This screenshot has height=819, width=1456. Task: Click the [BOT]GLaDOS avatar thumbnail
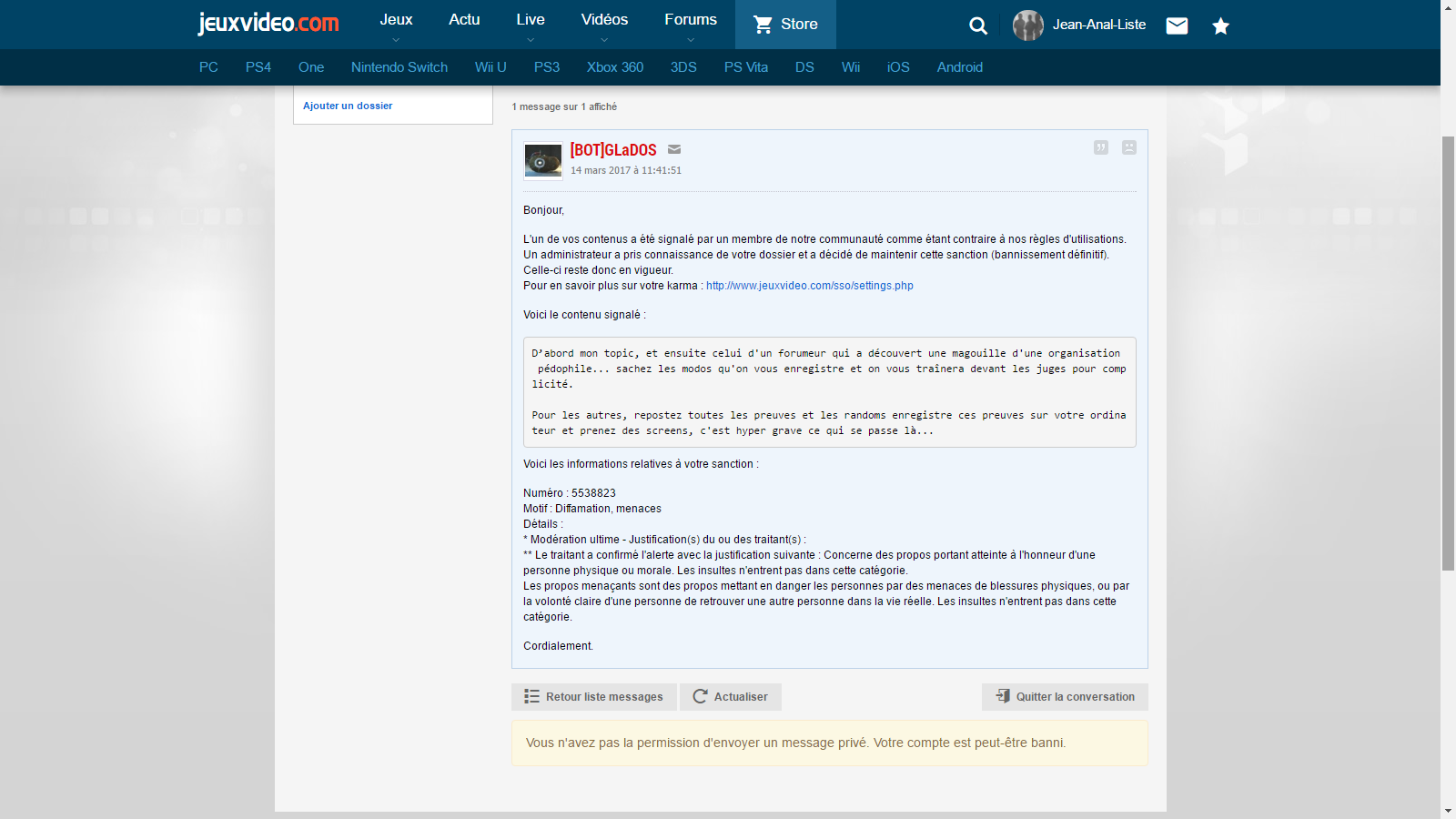(x=543, y=161)
